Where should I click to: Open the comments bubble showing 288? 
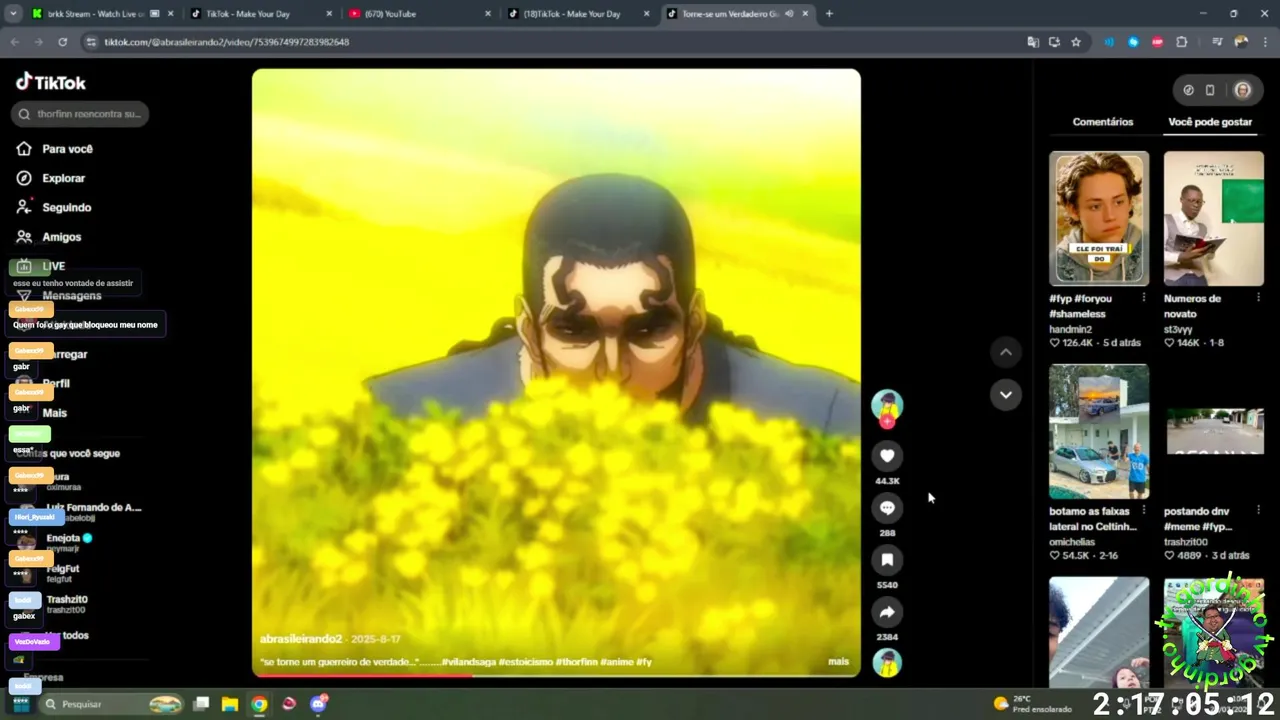pos(887,508)
